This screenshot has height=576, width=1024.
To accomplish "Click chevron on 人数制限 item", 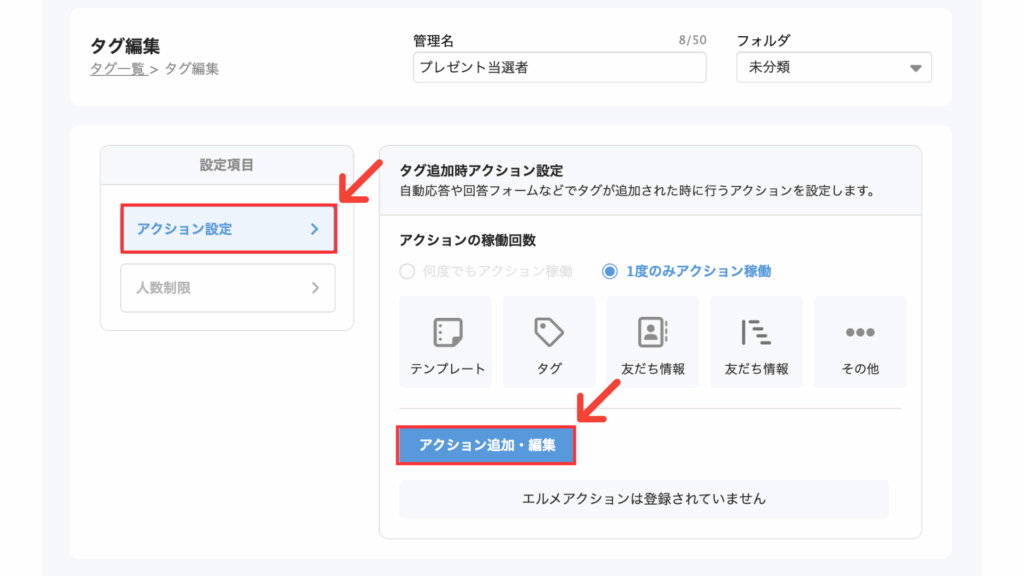I will tap(315, 288).
